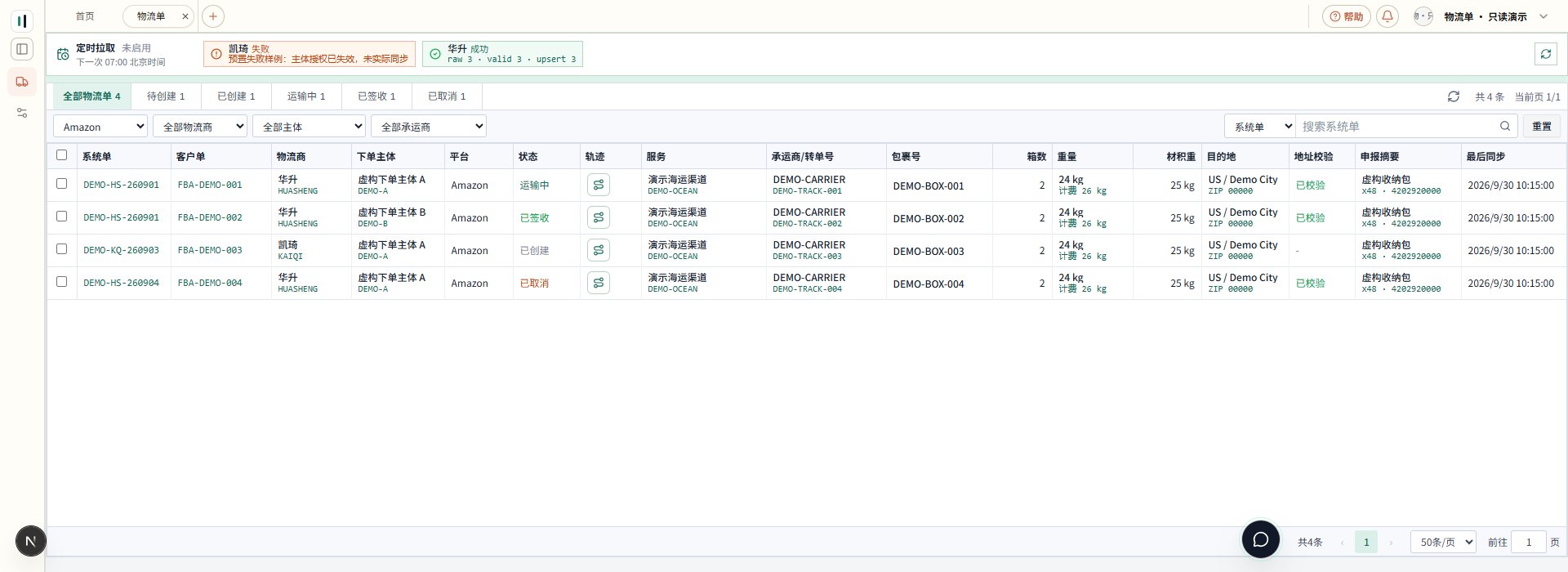
Task: Open order link DEMO-KQ-260903
Action: 121,250
